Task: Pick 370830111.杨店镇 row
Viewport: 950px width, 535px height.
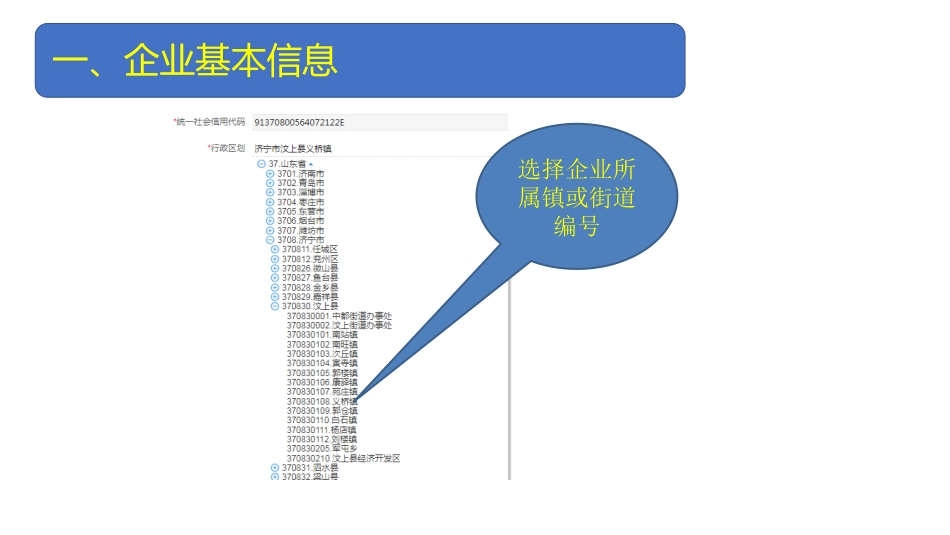Action: coord(322,430)
